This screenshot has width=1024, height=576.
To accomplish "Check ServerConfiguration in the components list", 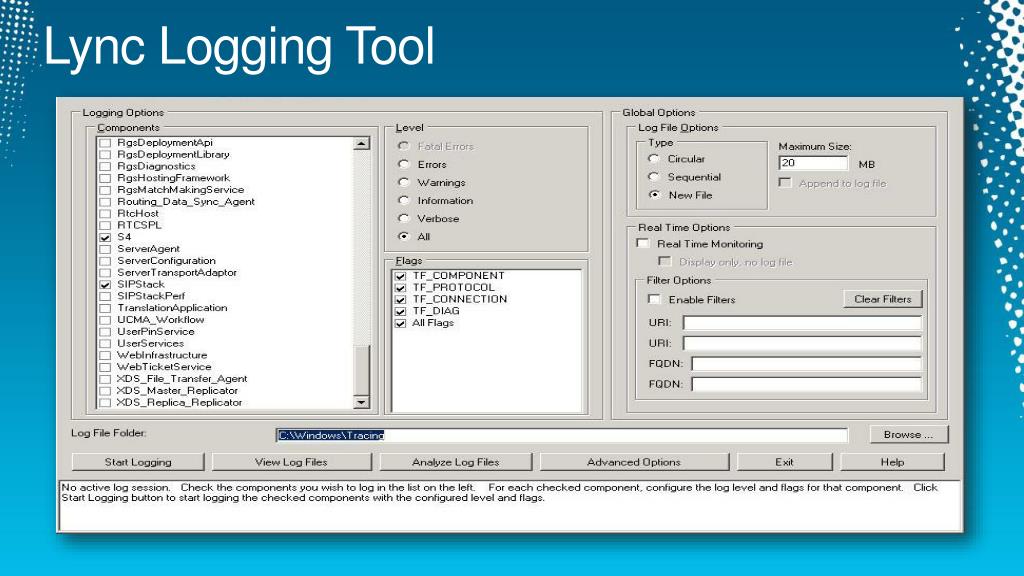I will click(x=105, y=261).
